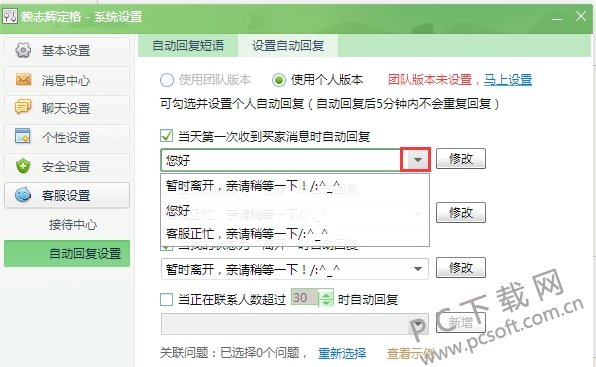This screenshot has width=596, height=367.
Task: Click the 客服设置 blue icon
Action: 23,195
